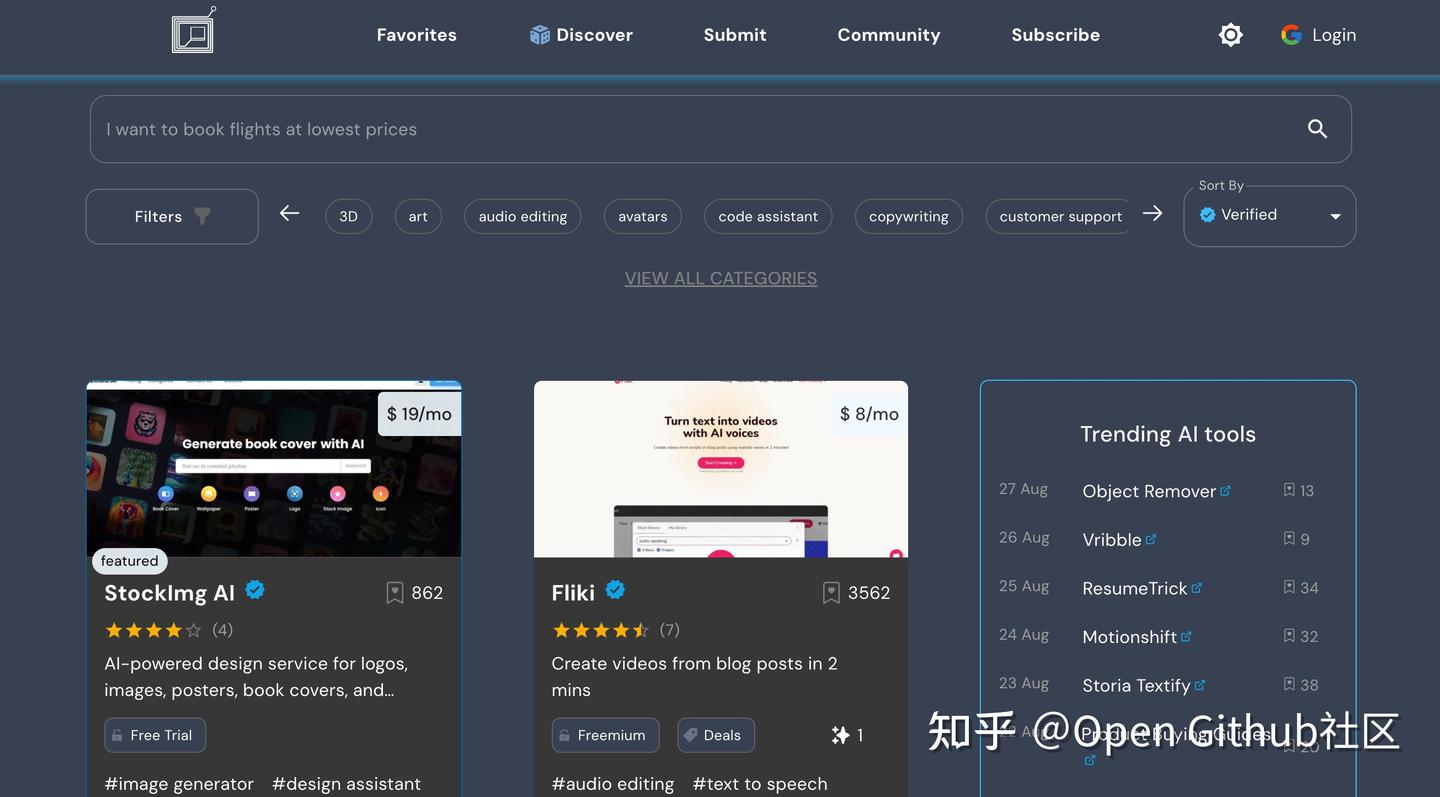The image size is (1440, 797).
Task: Open the Filters button
Action: point(172,216)
